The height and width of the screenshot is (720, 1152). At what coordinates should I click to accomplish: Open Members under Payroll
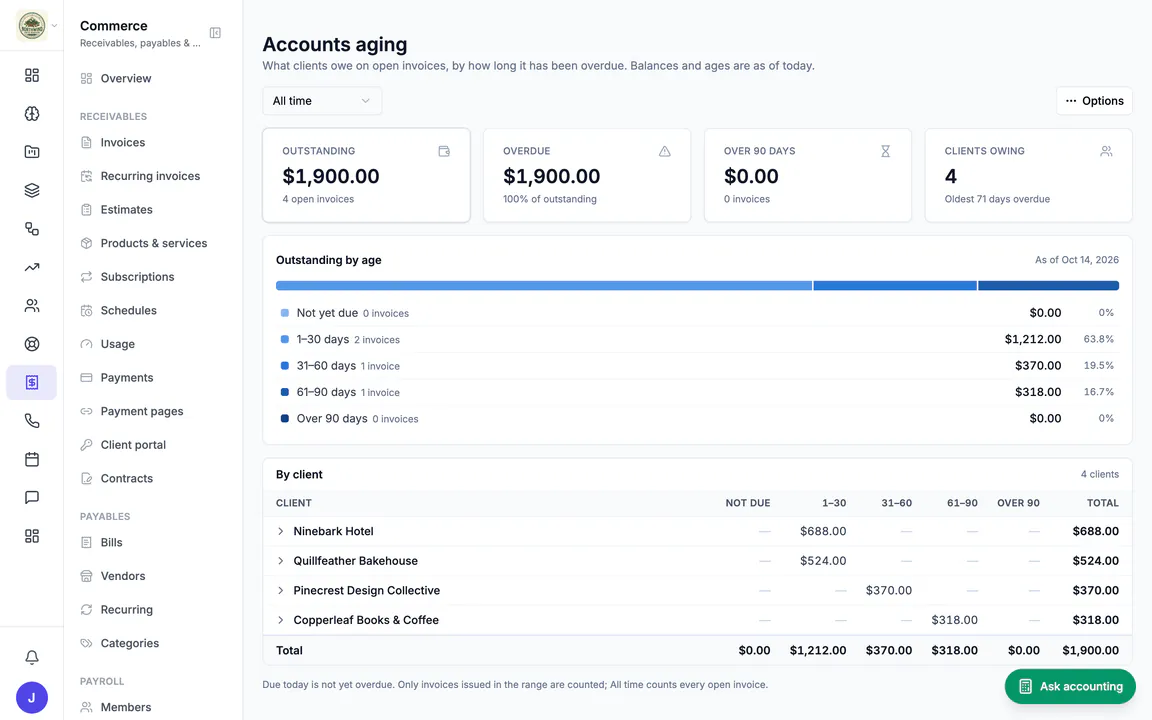point(153,707)
